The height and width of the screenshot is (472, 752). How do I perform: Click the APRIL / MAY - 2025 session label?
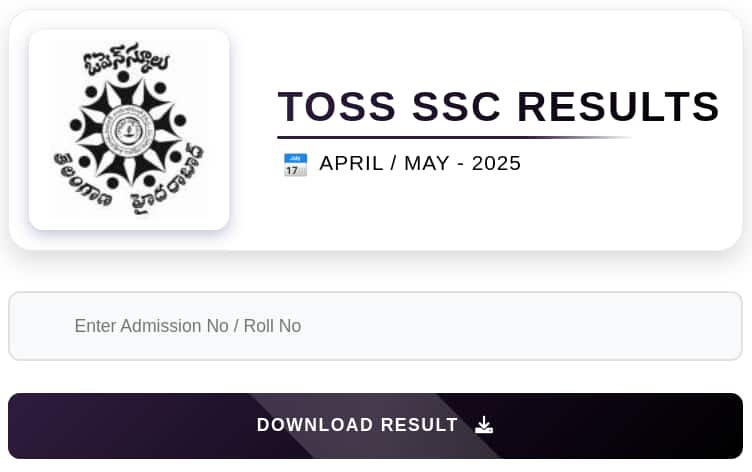pyautogui.click(x=420, y=164)
